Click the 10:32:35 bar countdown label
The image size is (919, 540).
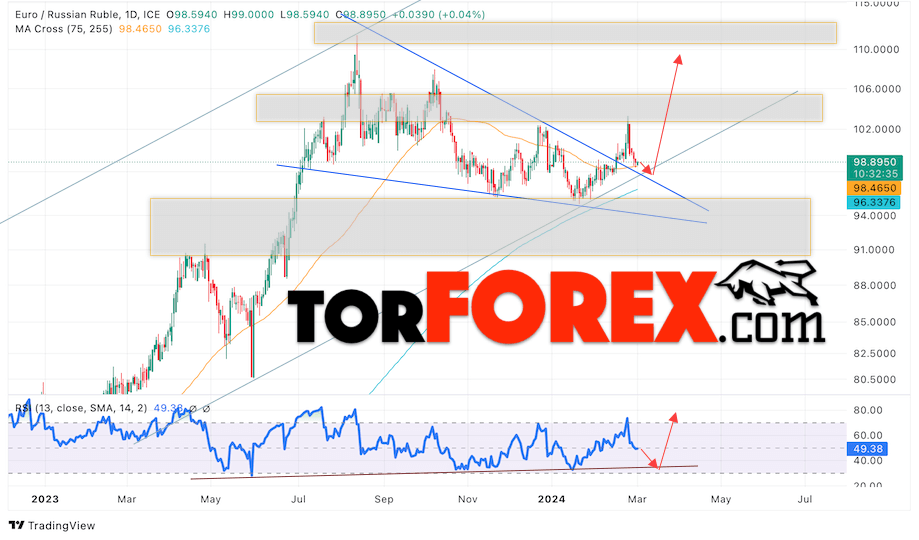[x=874, y=174]
